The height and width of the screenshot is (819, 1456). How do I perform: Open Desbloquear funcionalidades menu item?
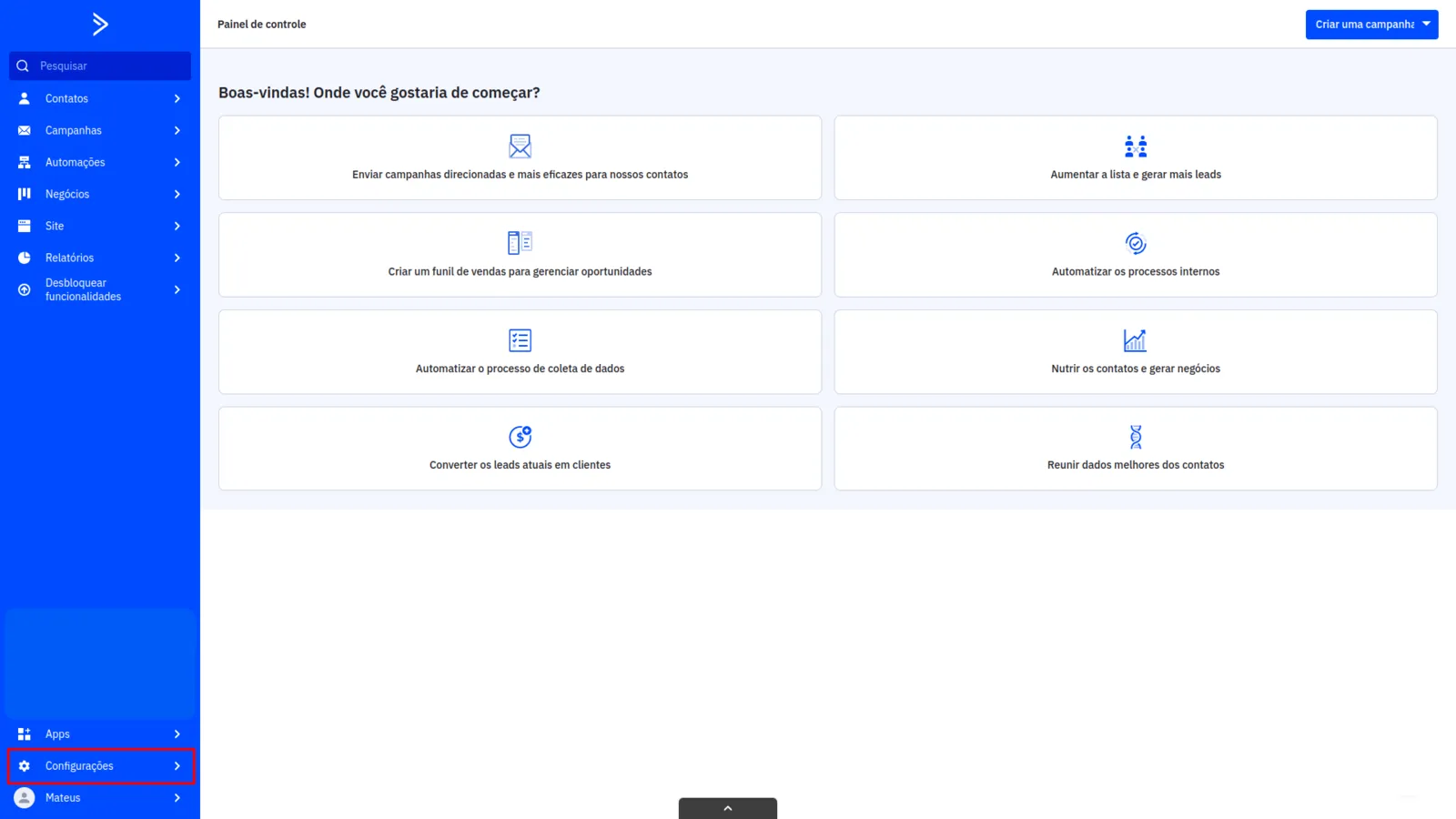(x=100, y=289)
